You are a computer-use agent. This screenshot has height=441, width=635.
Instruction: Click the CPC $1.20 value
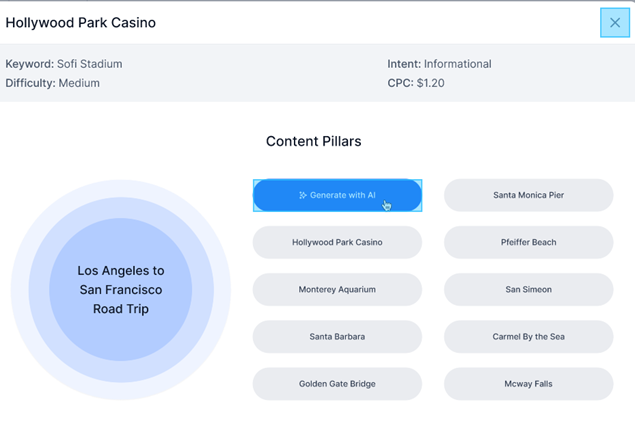(x=430, y=83)
